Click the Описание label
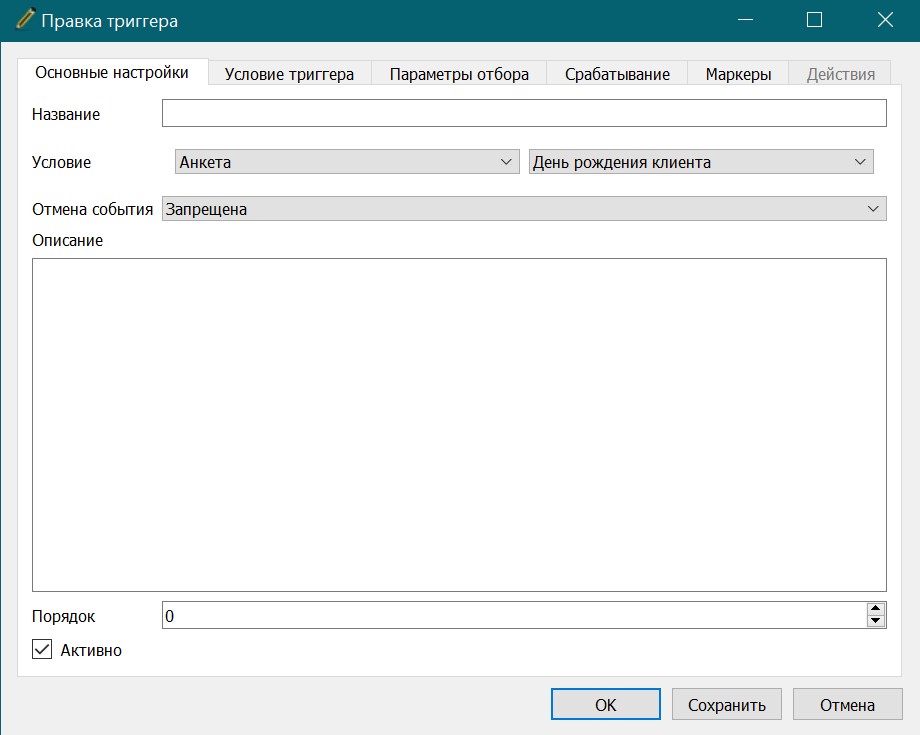The width and height of the screenshot is (920, 735). [67, 241]
